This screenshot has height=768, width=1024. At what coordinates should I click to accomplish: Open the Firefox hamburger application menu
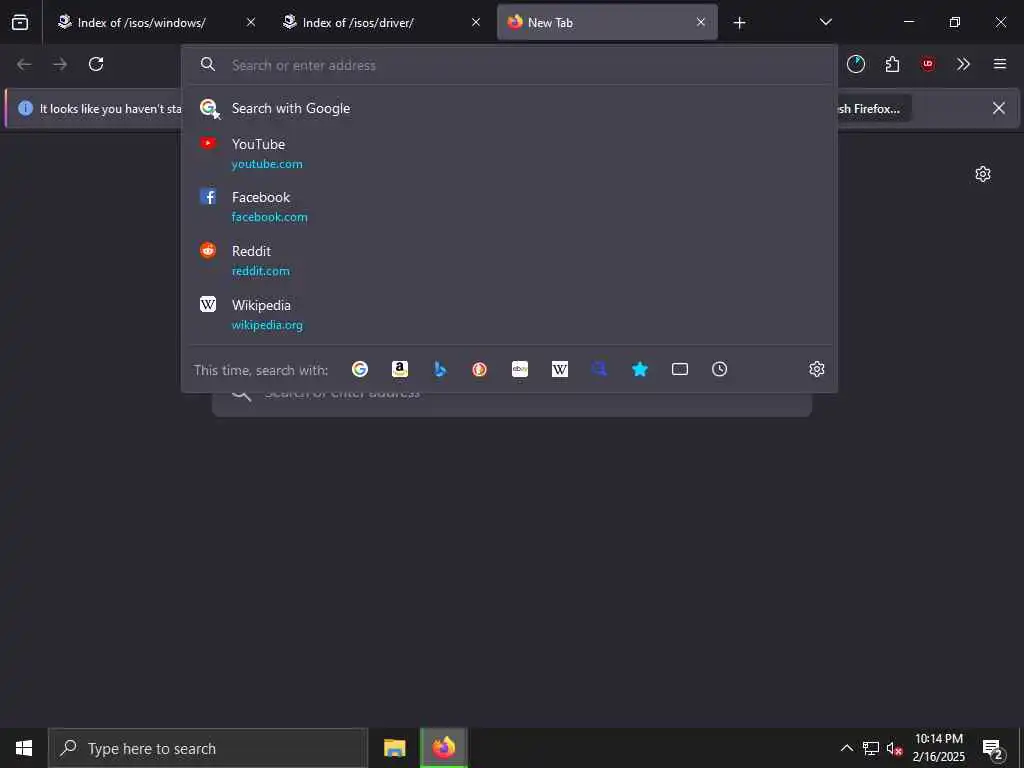[x=999, y=64]
